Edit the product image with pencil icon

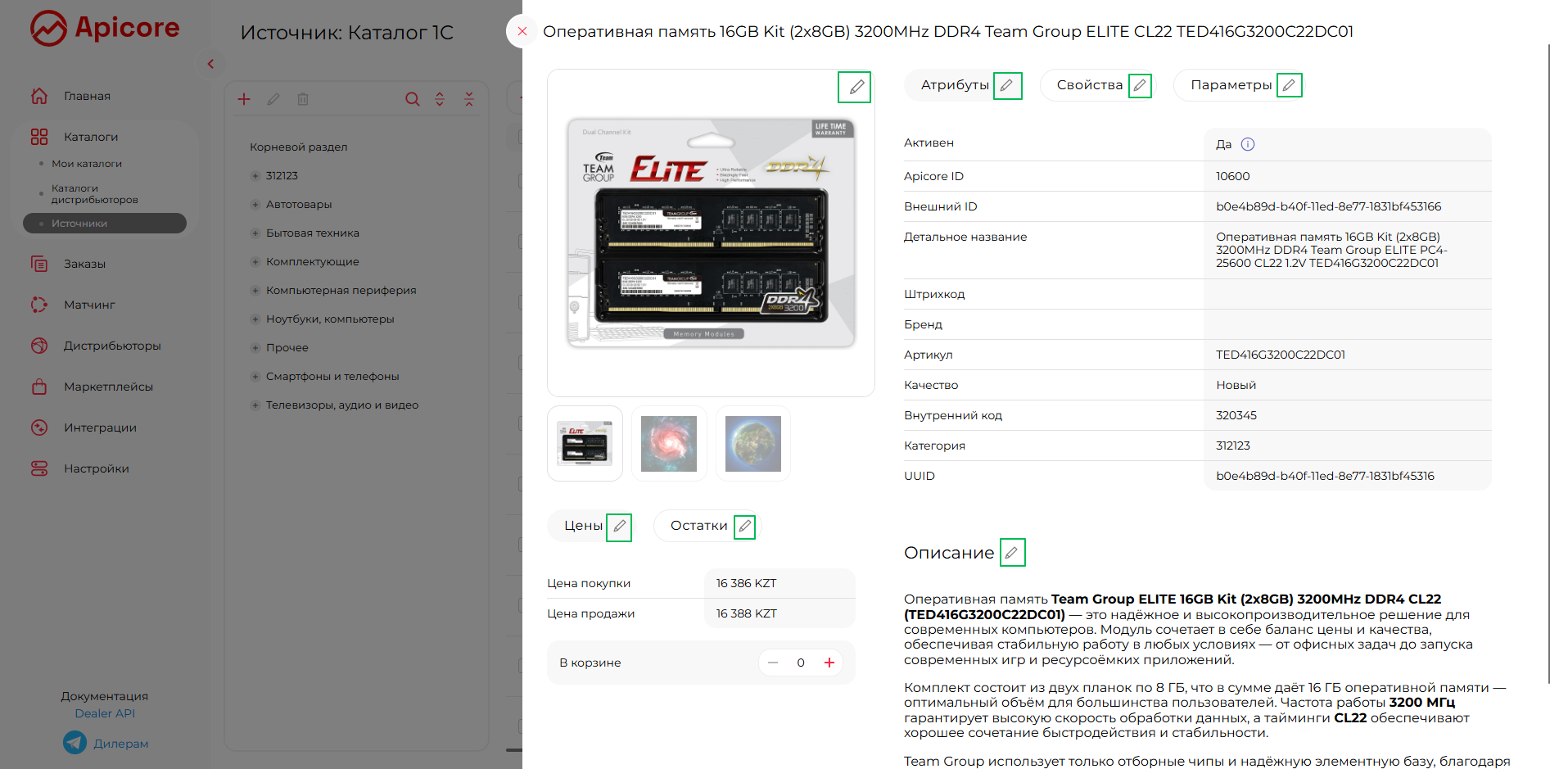856,87
